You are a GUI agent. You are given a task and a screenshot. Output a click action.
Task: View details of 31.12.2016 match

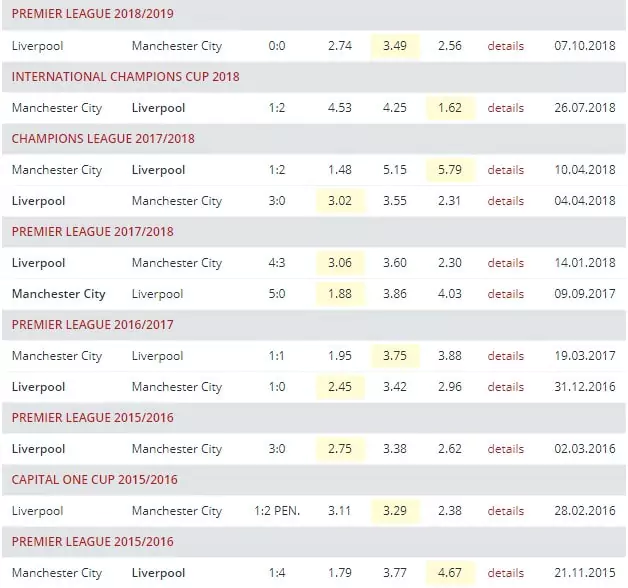tap(505, 387)
